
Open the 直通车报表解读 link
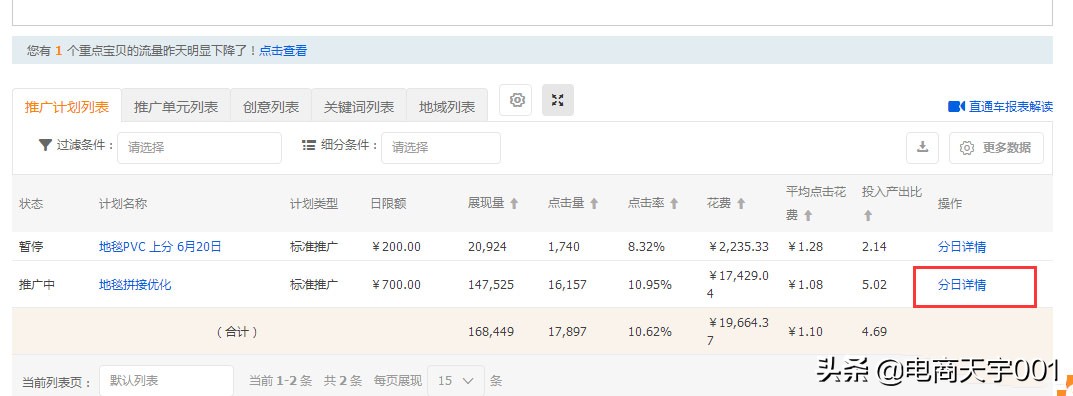(1011, 106)
